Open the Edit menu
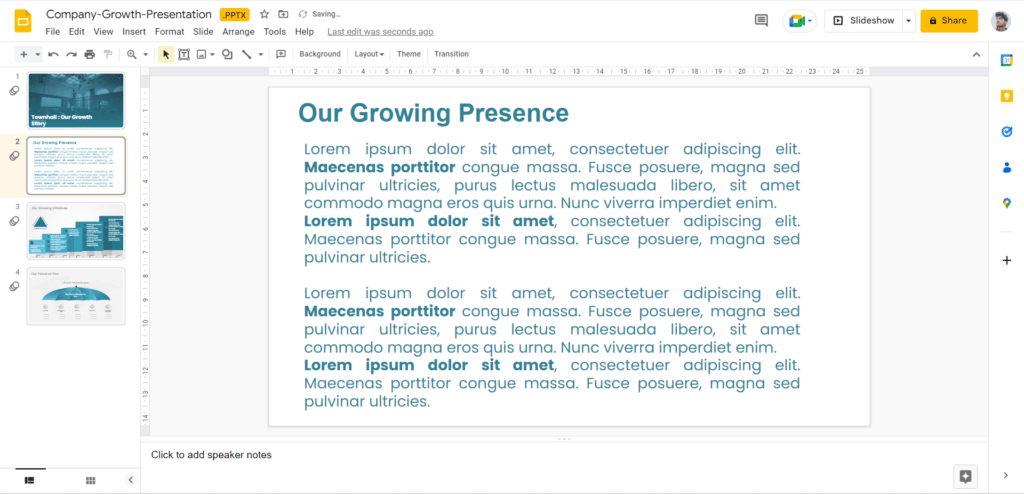Viewport: 1024px width, 494px height. coord(76,31)
